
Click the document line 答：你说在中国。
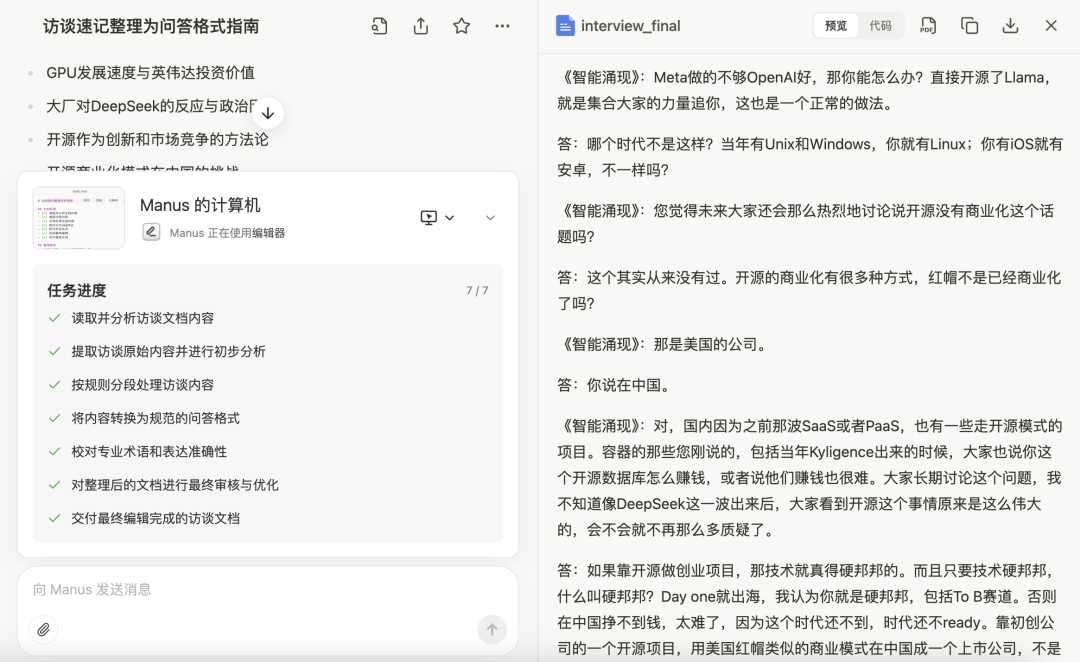[615, 385]
